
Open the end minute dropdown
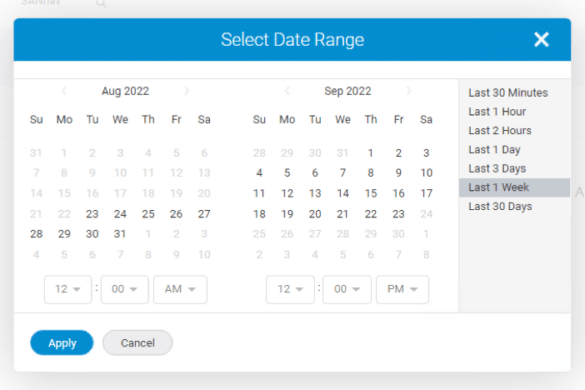point(347,289)
